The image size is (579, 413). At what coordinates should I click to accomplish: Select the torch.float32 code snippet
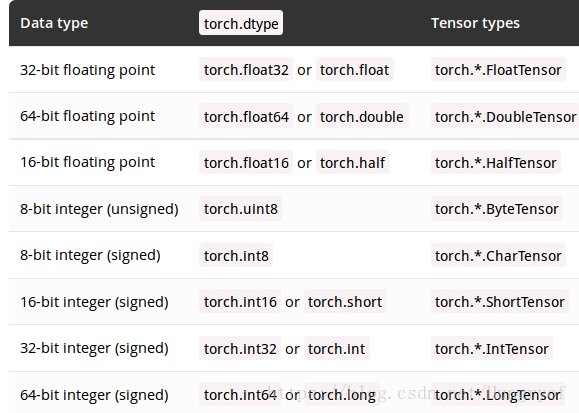click(x=246, y=69)
